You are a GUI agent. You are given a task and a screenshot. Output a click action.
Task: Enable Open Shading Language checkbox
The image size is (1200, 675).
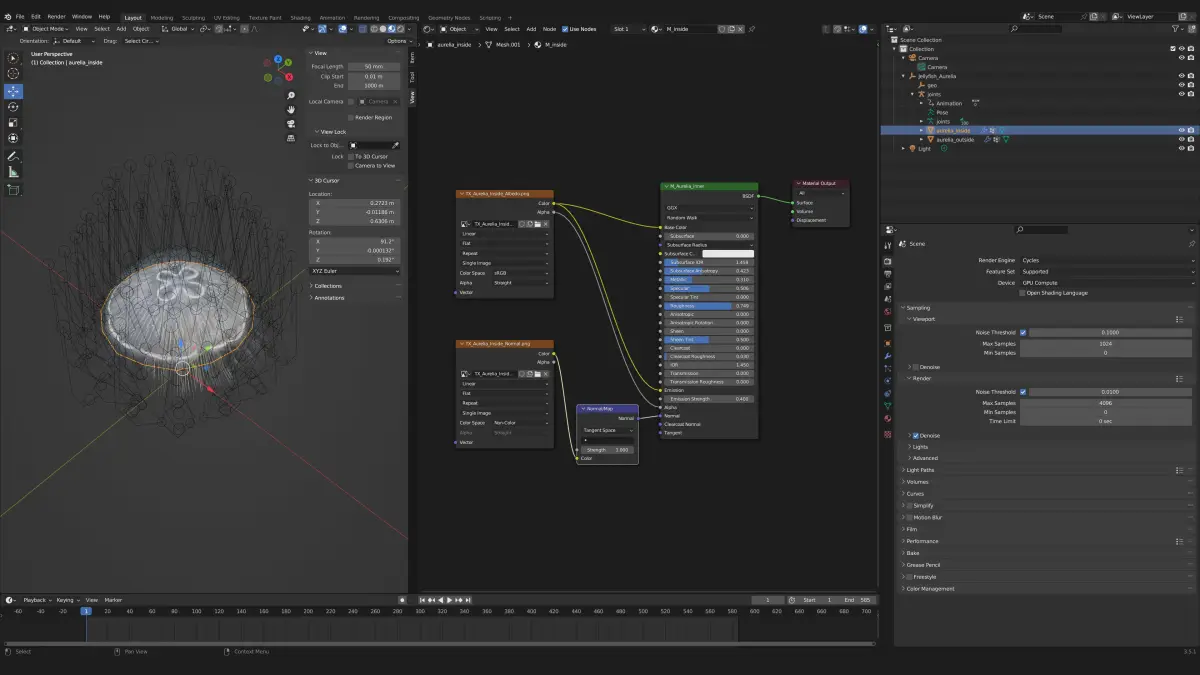[1022, 293]
